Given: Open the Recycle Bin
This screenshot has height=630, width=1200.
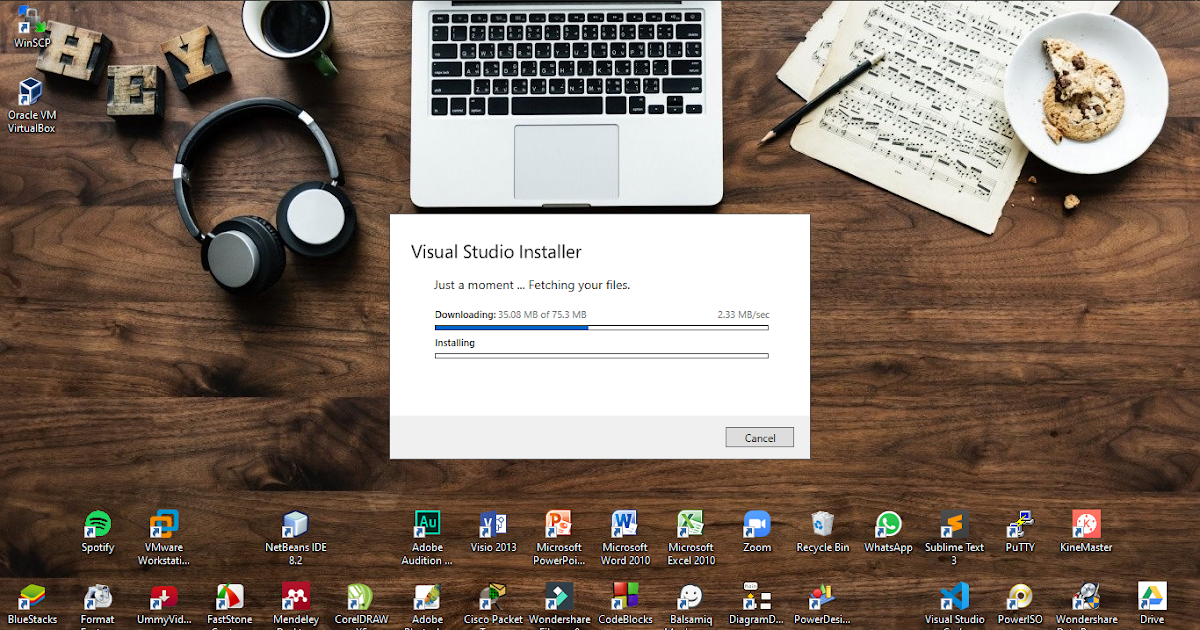Looking at the screenshot, I should click(x=822, y=525).
